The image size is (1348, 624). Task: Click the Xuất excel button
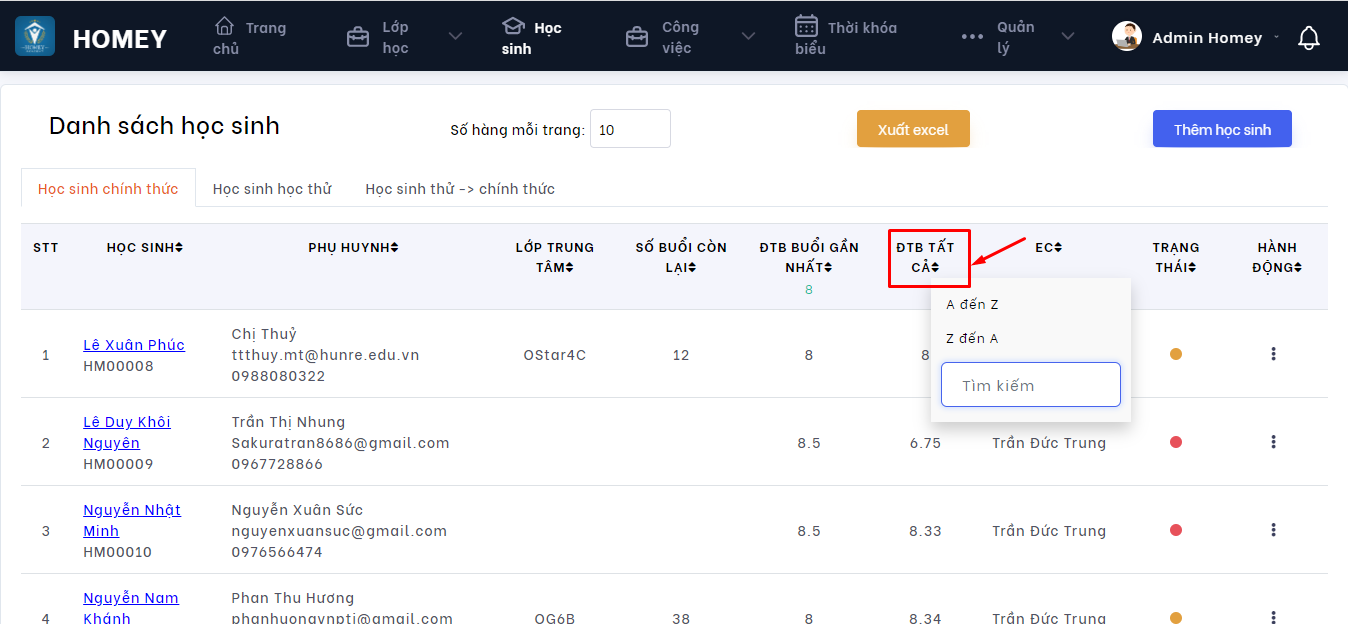click(913, 129)
